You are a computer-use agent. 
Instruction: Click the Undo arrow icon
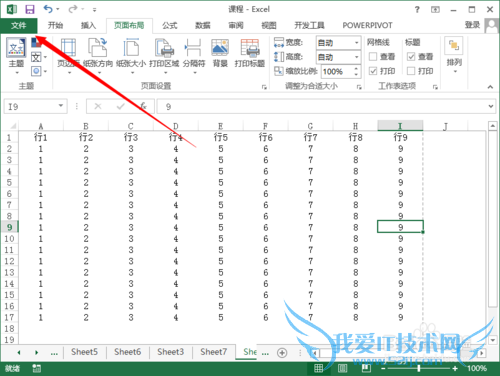click(48, 9)
